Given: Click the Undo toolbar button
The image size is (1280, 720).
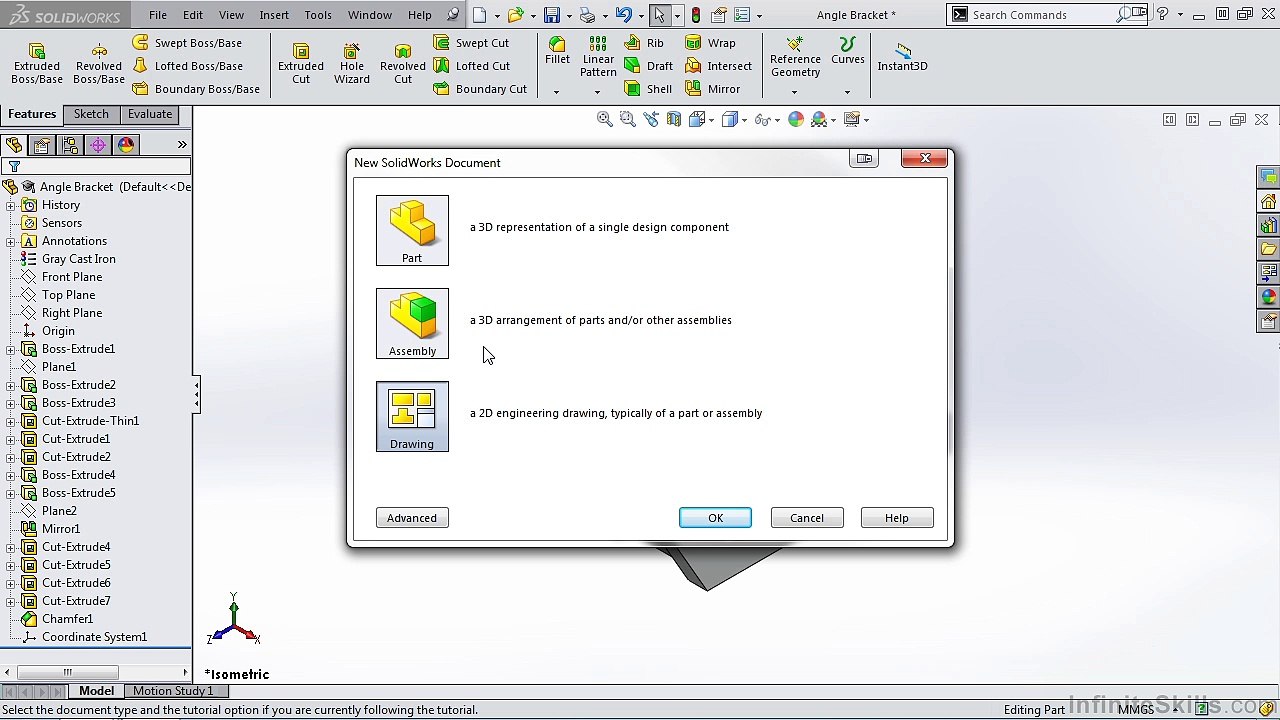Looking at the screenshot, I should tap(623, 15).
